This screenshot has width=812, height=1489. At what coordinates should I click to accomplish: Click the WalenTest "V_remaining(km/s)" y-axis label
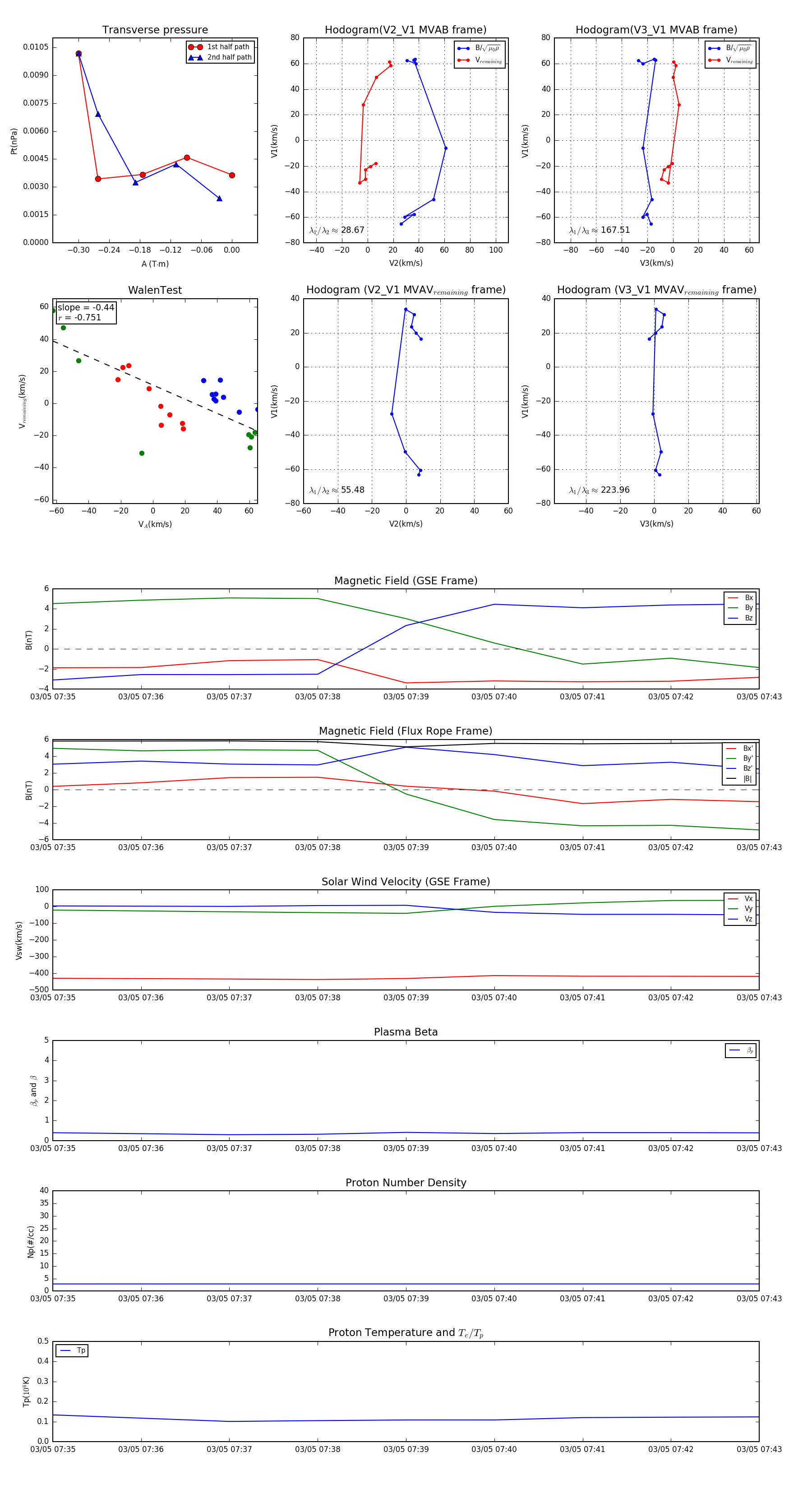(22, 401)
